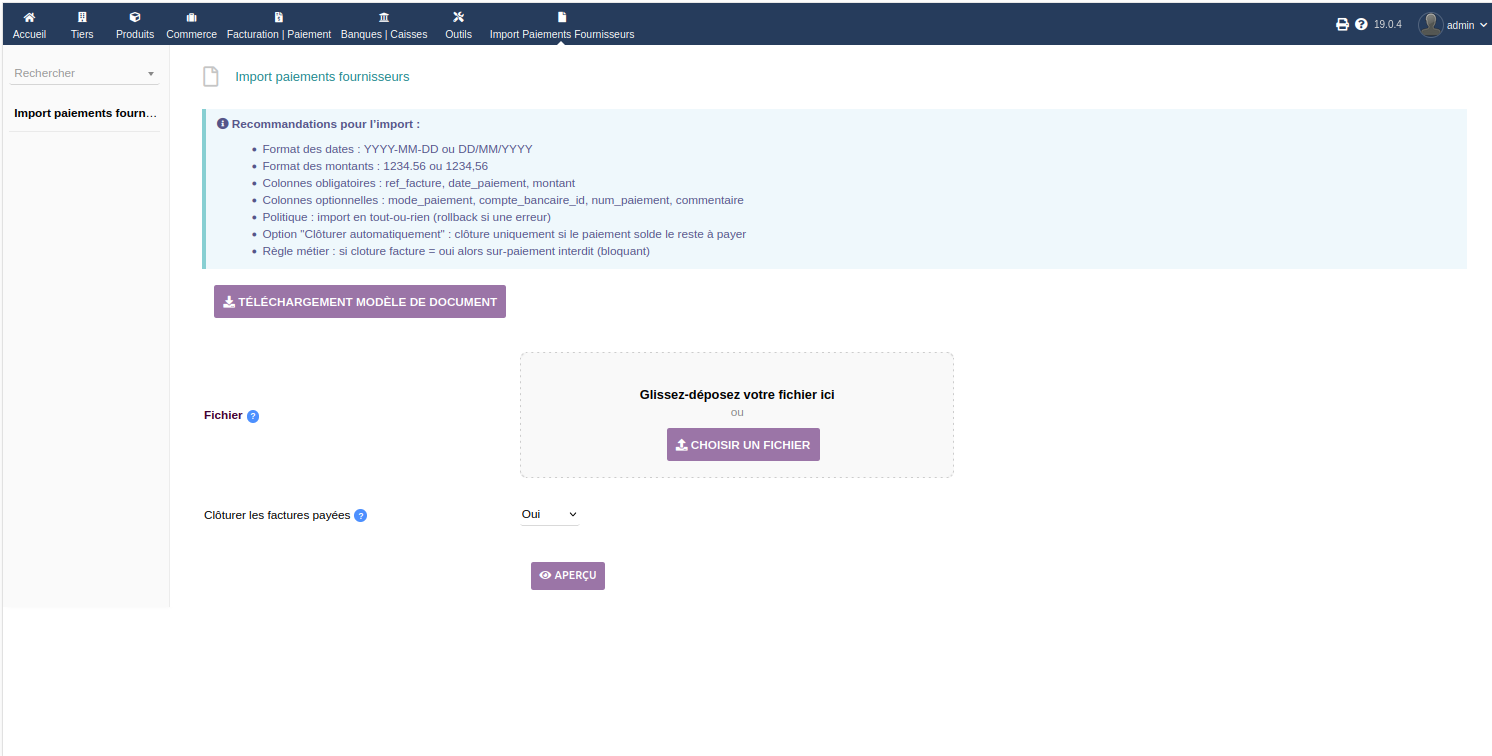Image resolution: width=1492 pixels, height=756 pixels.
Task: Open the Outils tools icon
Action: tap(459, 17)
